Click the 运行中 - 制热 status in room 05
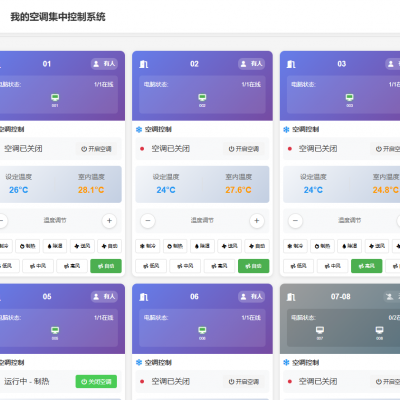 [27, 381]
